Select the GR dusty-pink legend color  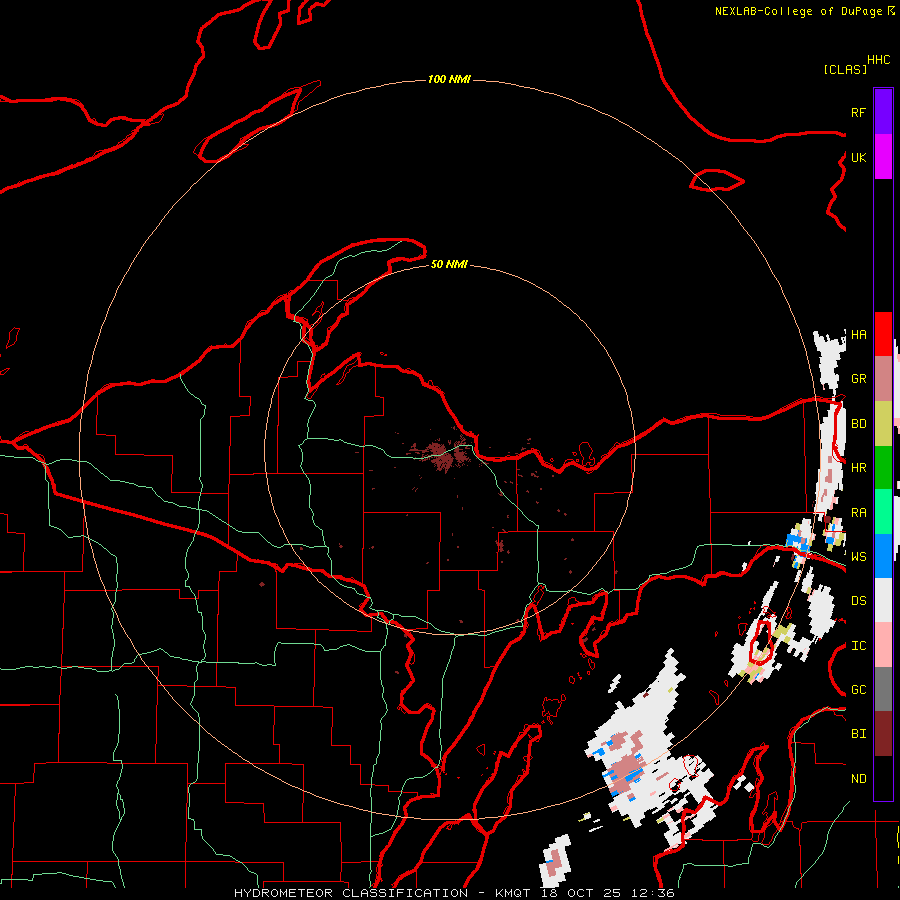tap(883, 379)
